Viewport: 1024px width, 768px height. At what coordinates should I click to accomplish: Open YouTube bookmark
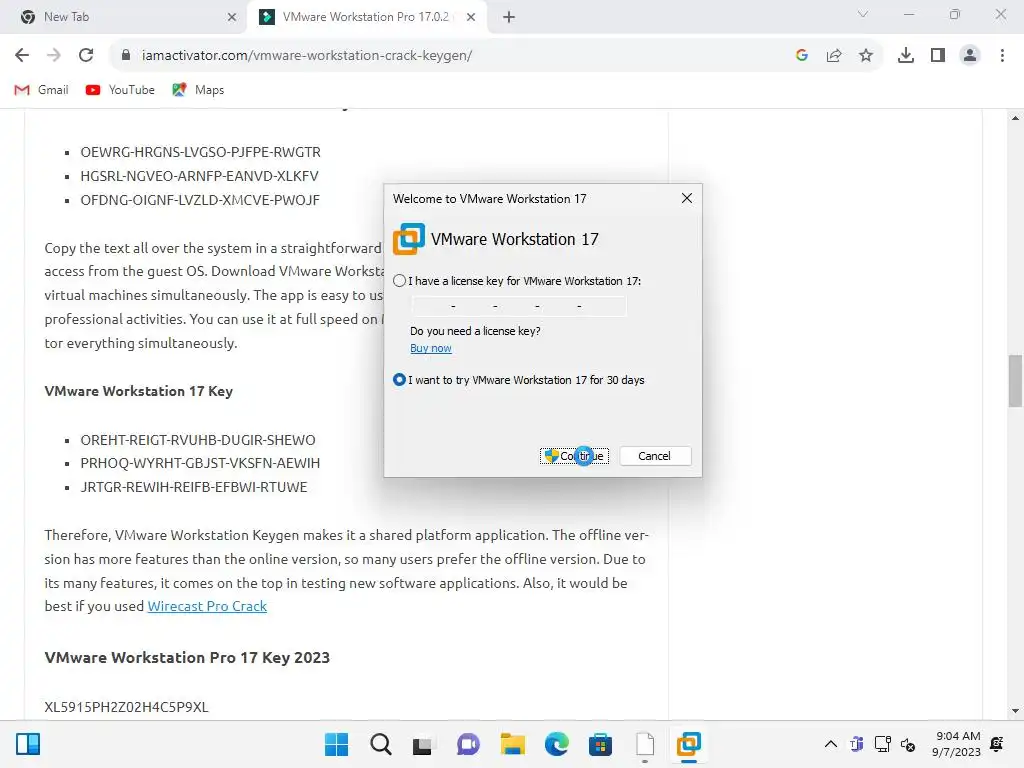pos(120,90)
